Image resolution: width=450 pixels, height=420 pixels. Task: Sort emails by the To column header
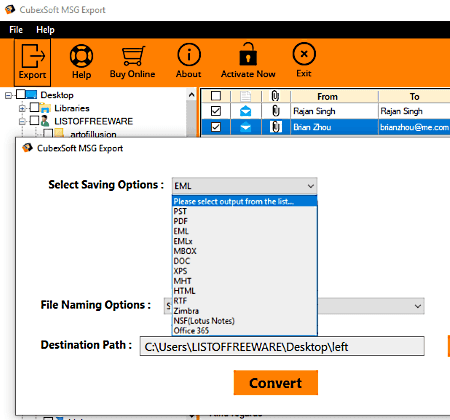tap(414, 96)
